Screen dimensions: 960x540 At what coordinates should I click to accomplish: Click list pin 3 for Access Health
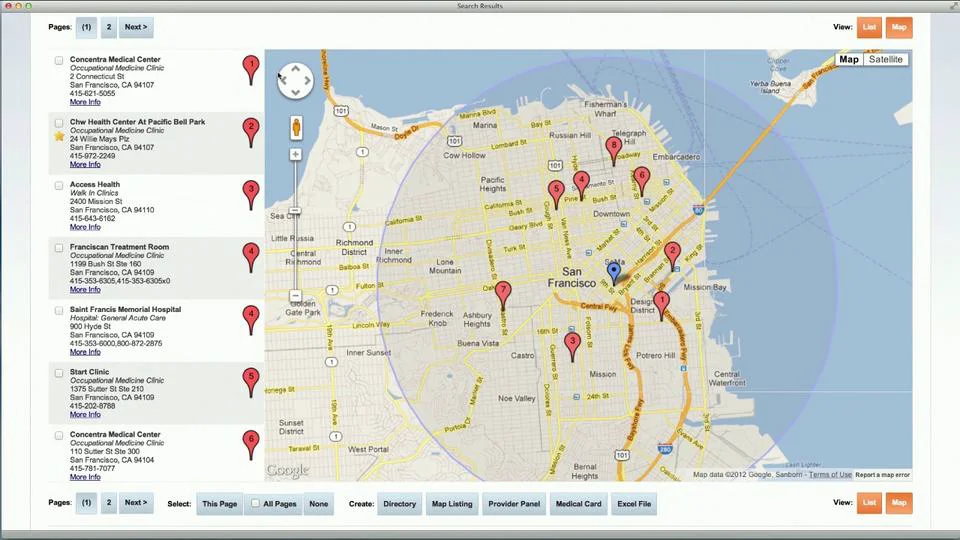coord(250,195)
